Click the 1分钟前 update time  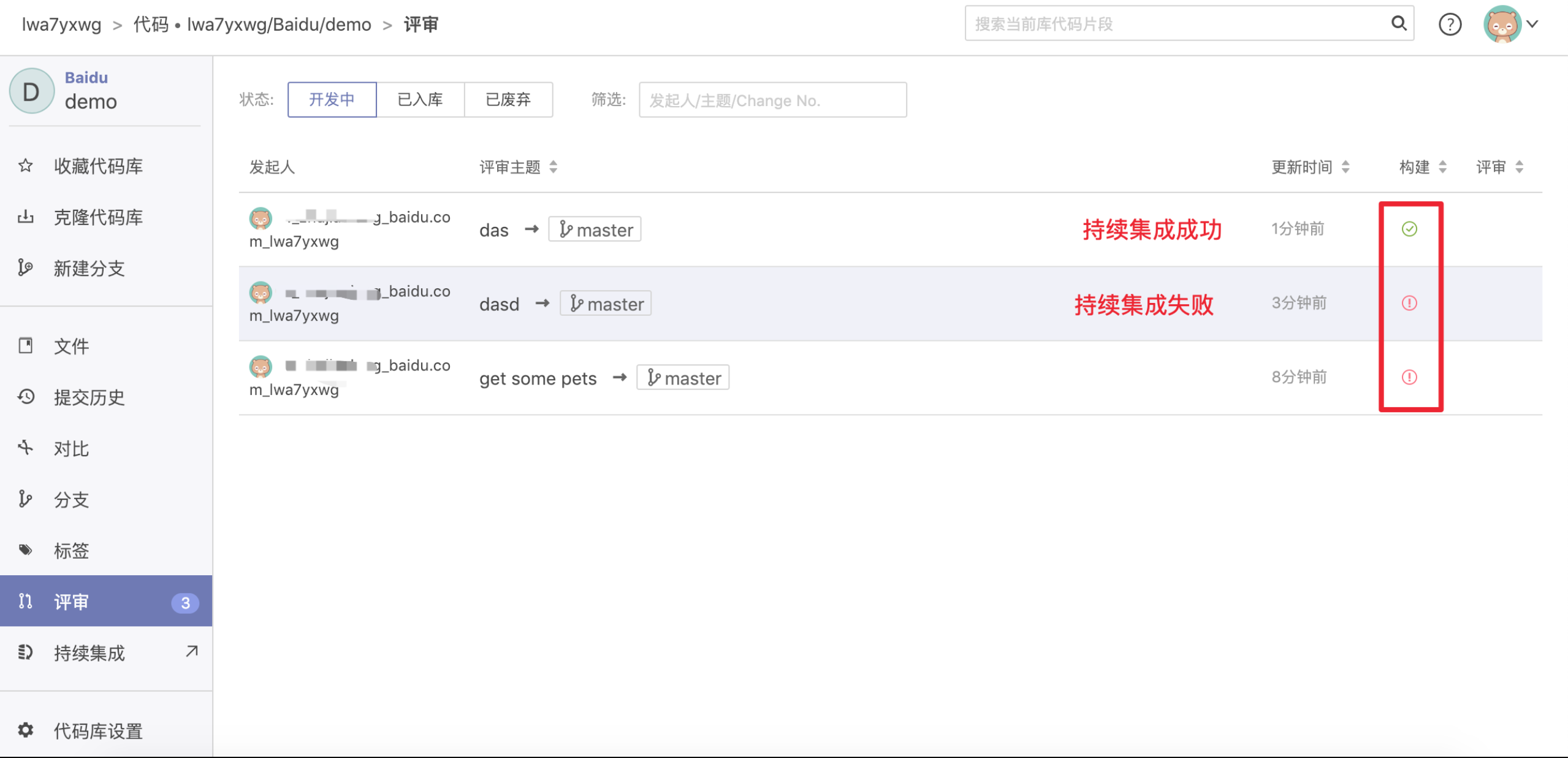1298,229
